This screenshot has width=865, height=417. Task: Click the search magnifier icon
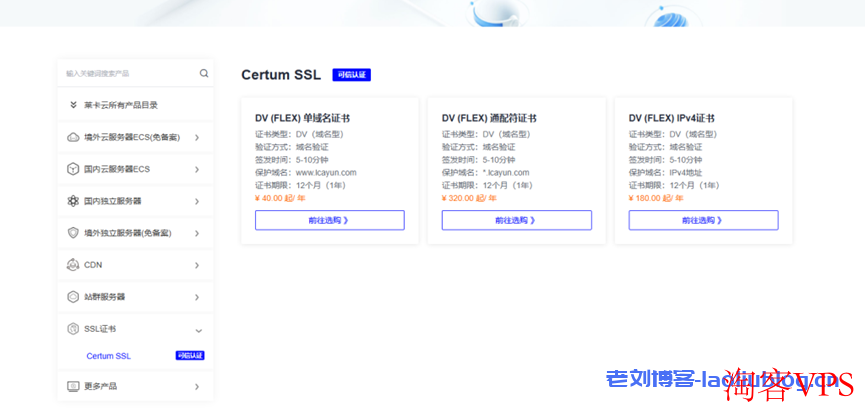(204, 73)
